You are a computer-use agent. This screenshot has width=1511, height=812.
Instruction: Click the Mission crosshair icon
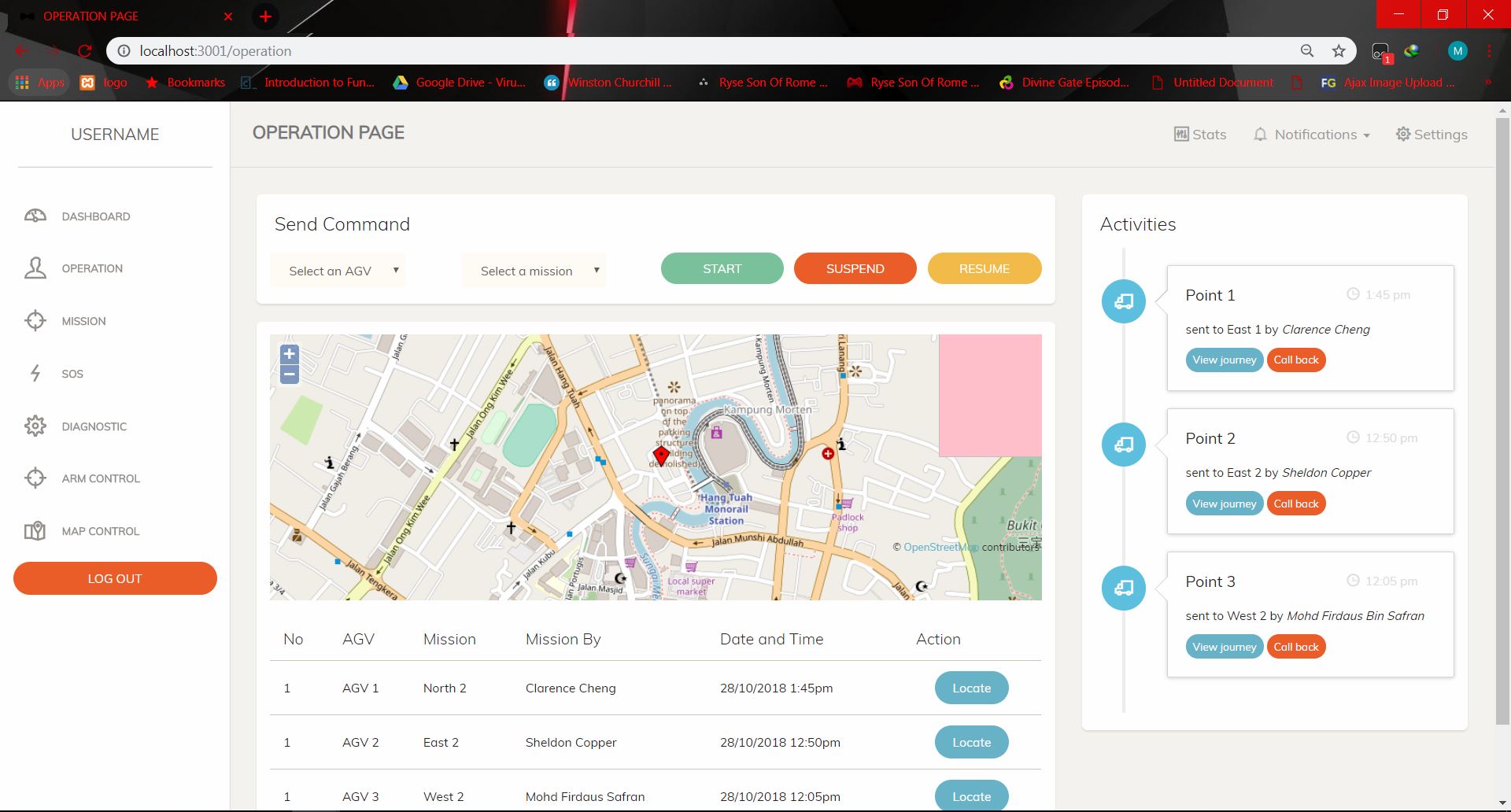[35, 321]
